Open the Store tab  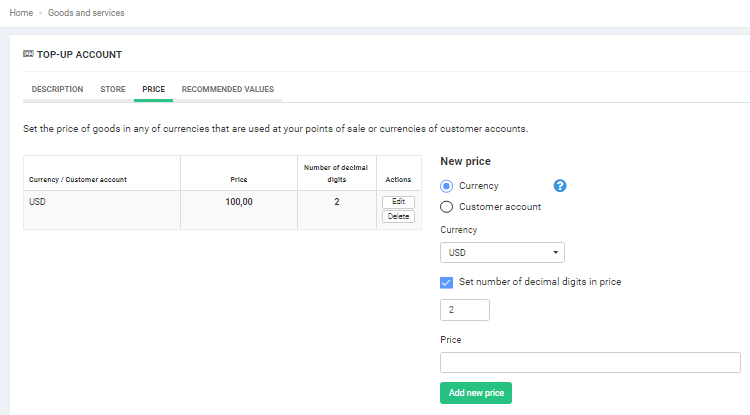(113, 90)
